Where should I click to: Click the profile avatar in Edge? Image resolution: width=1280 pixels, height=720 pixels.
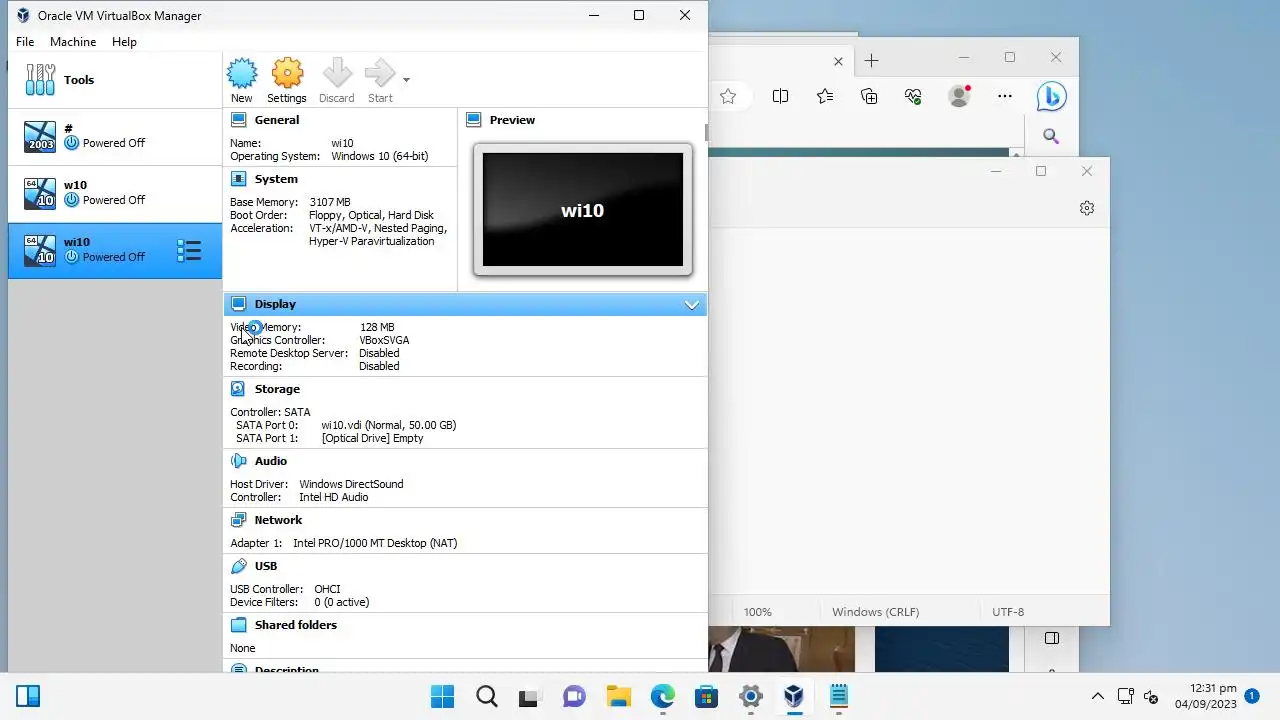[959, 96]
